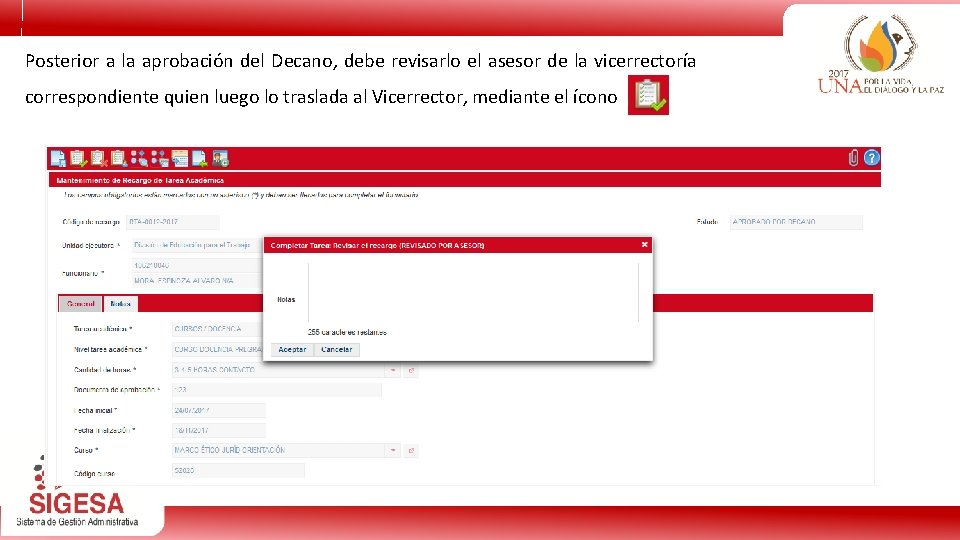
Task: Open help with the question mark icon
Action: [x=871, y=158]
